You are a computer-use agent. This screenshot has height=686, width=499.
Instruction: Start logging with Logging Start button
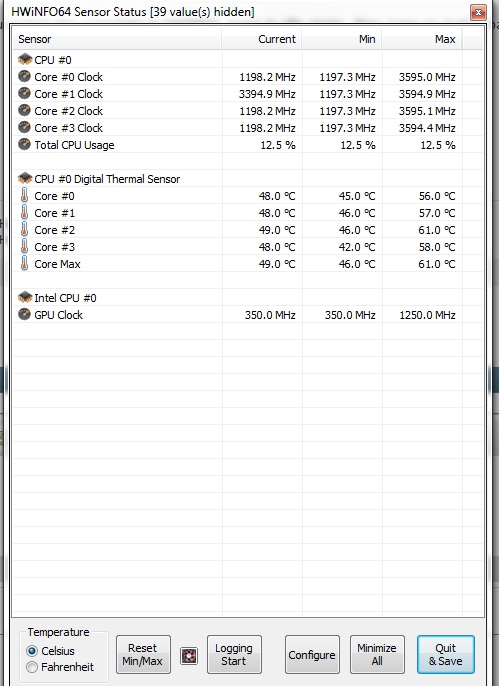point(234,654)
